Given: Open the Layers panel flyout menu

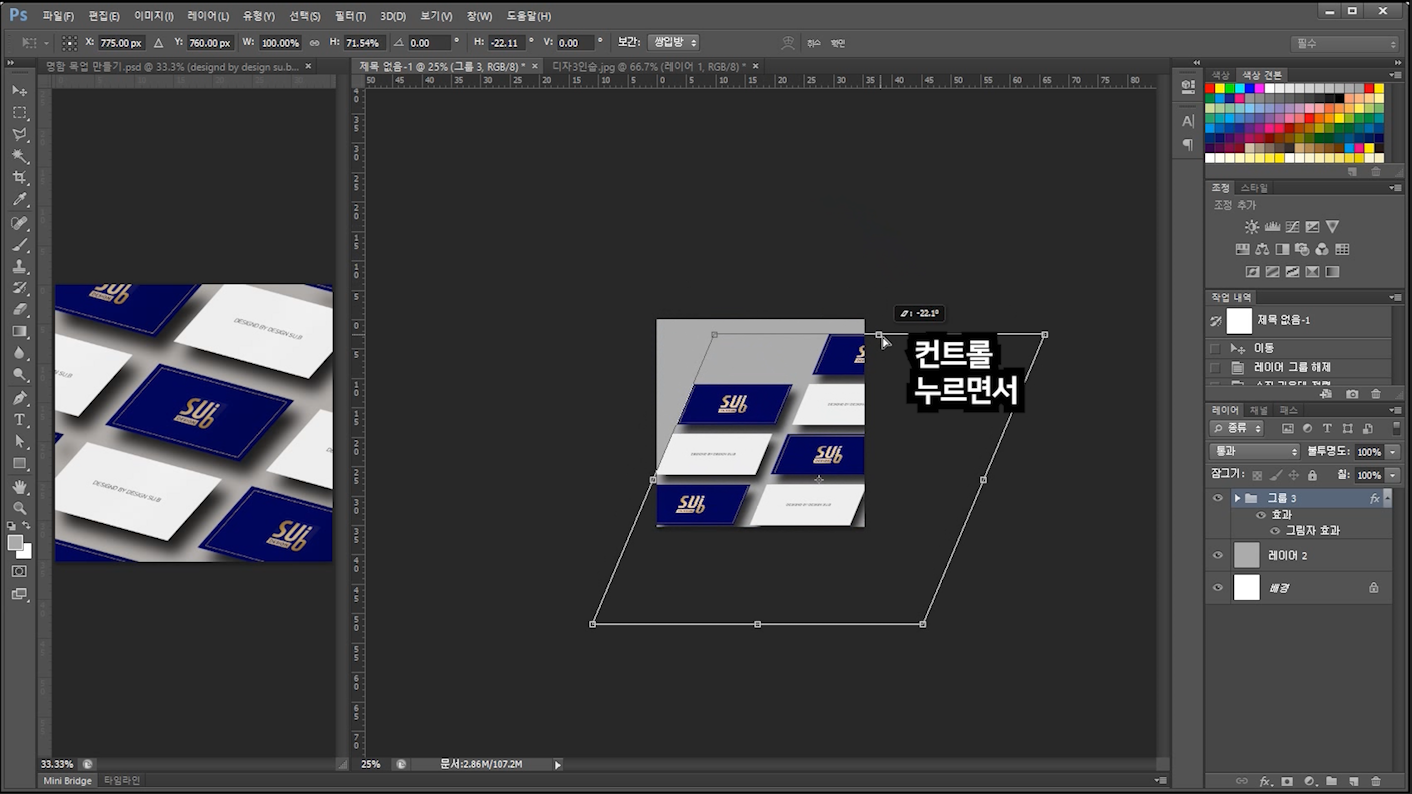Looking at the screenshot, I should pyautogui.click(x=1395, y=411).
